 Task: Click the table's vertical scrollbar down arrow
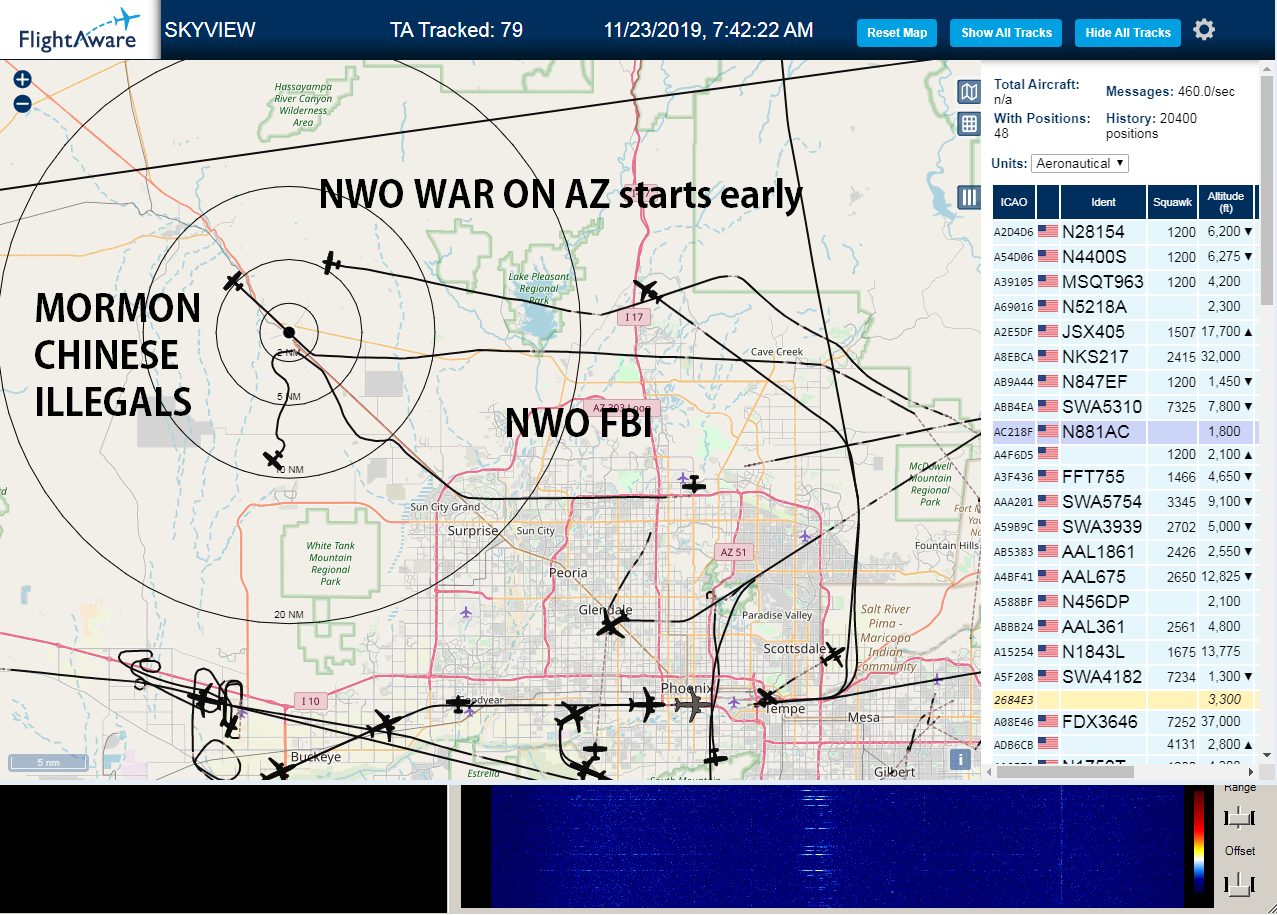(x=1267, y=755)
